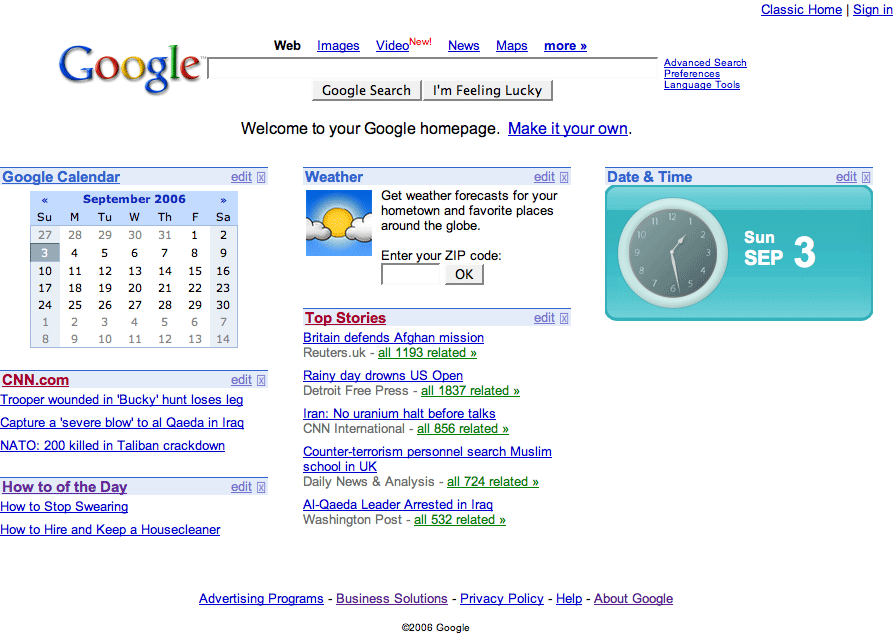The width and height of the screenshot is (896, 642).
Task: Open Al-Qaeda Leader Arrested in Iraq story
Action: [x=398, y=505]
